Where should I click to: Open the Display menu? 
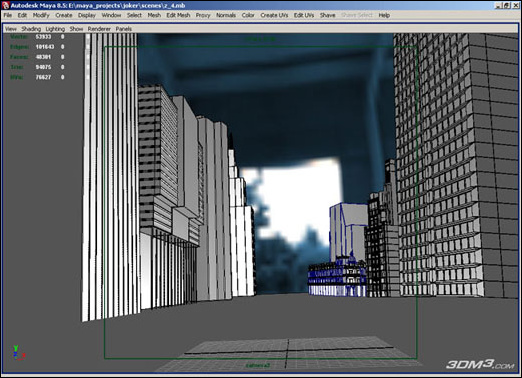pos(87,15)
